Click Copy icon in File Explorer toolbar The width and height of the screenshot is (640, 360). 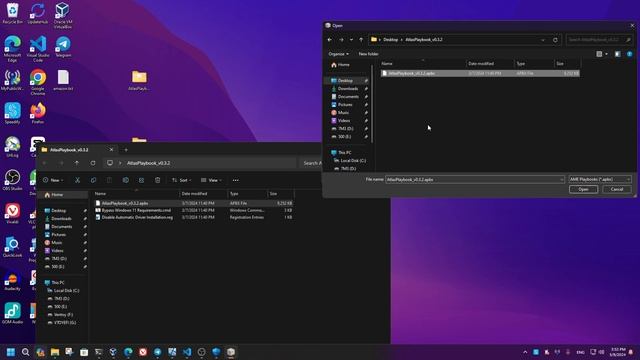[93, 180]
